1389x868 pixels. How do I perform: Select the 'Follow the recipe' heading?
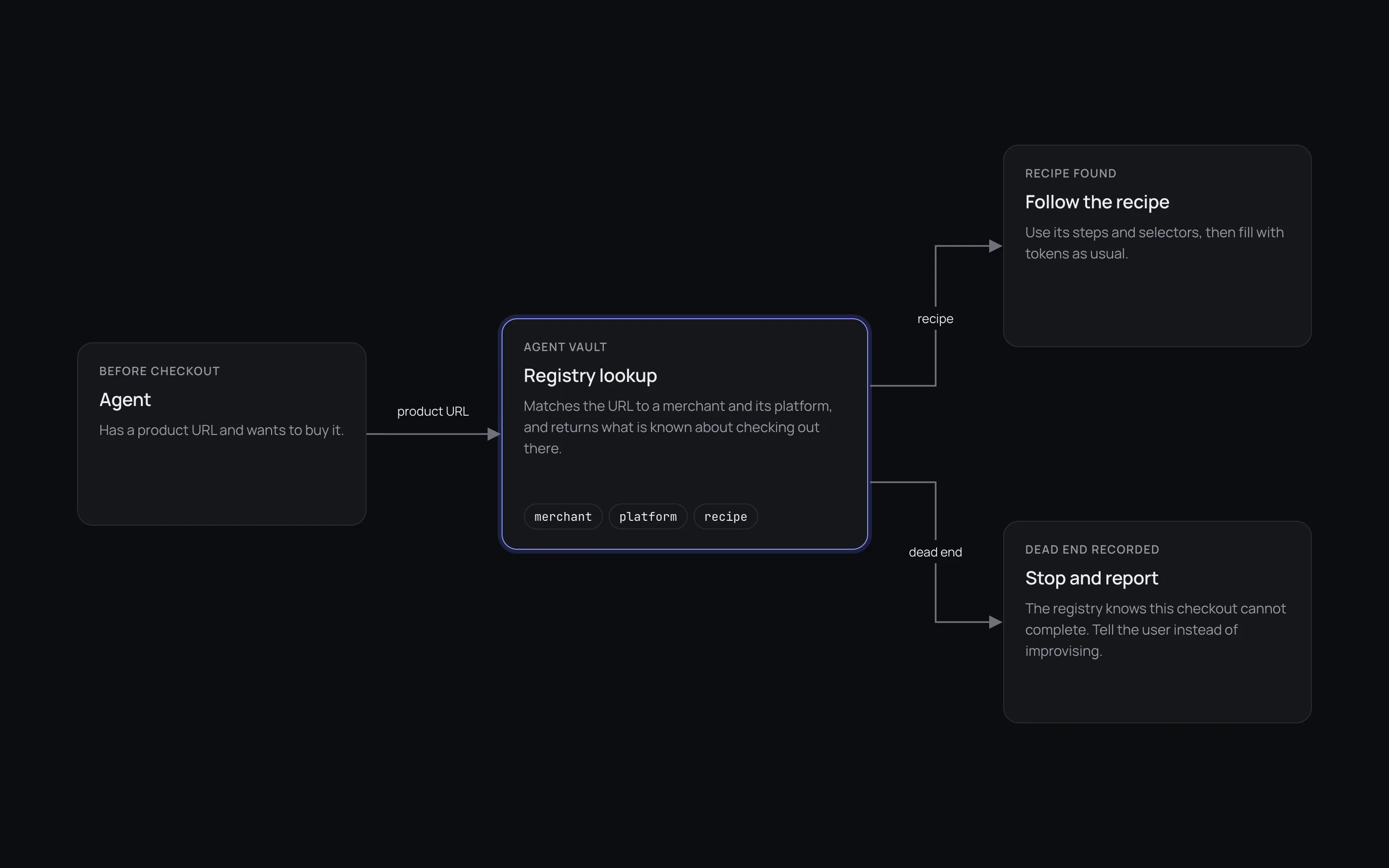1097,202
